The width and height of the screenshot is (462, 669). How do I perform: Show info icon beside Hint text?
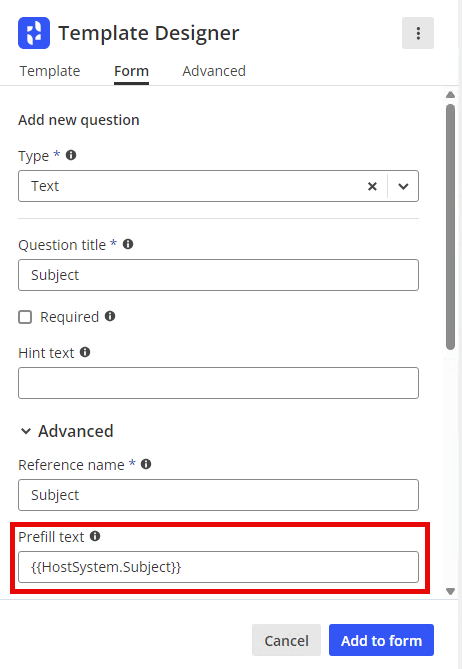[85, 352]
